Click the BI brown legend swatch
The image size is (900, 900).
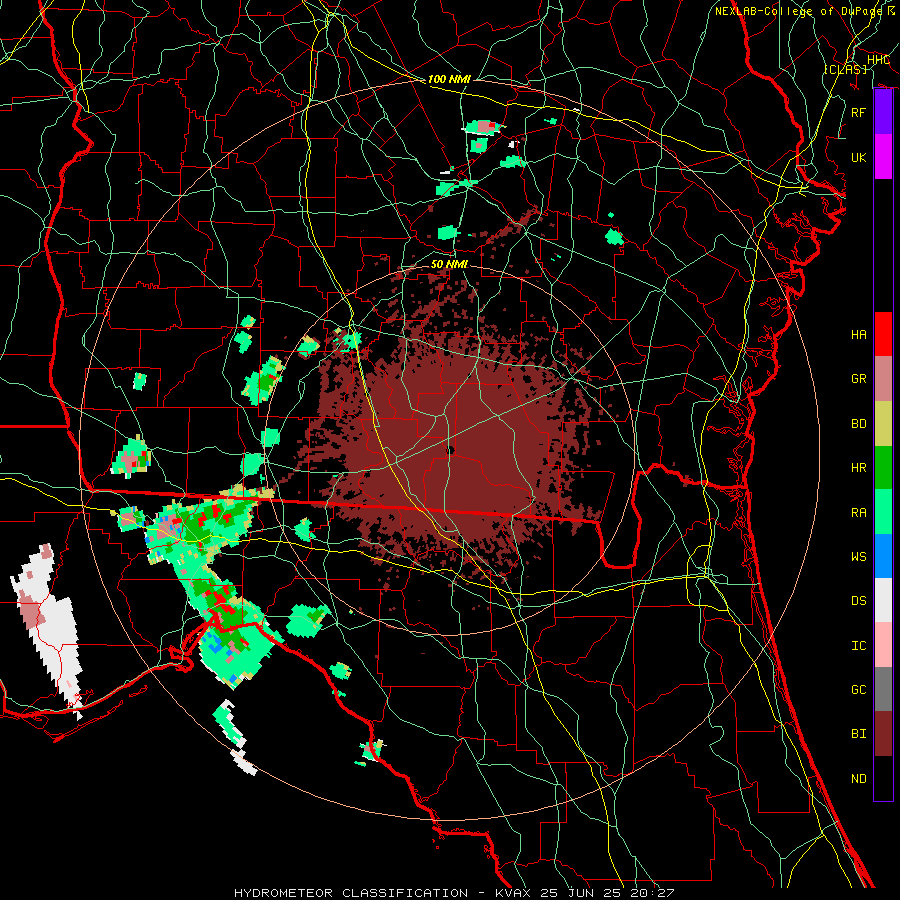pos(883,734)
